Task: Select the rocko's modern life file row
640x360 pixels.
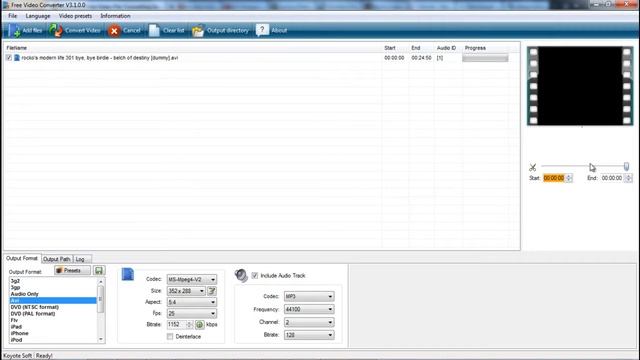Action: (261, 58)
